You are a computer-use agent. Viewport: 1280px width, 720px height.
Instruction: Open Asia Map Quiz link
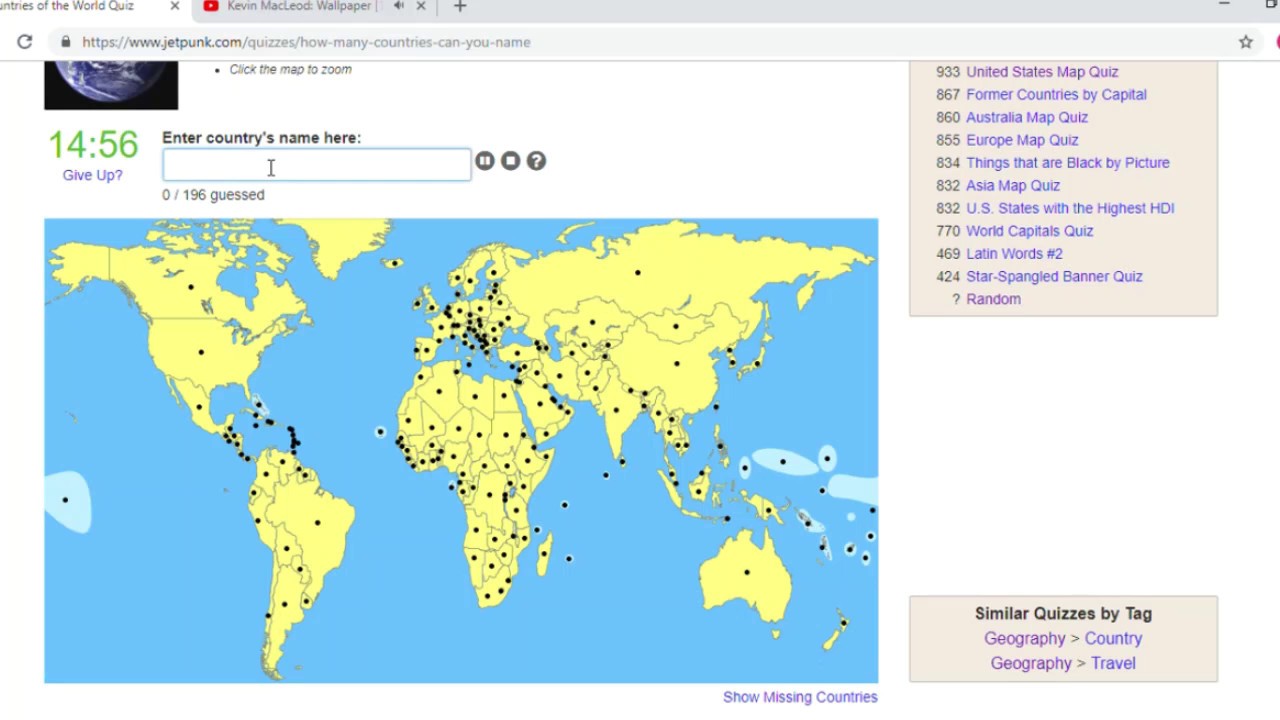1013,186
